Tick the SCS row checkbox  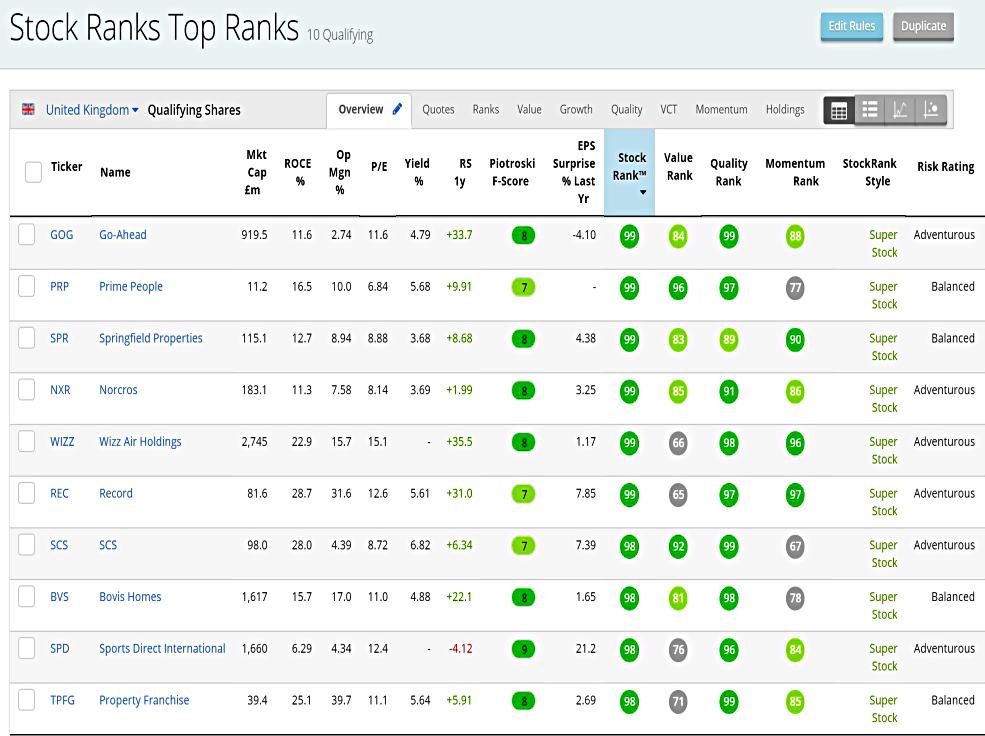pos(26,544)
